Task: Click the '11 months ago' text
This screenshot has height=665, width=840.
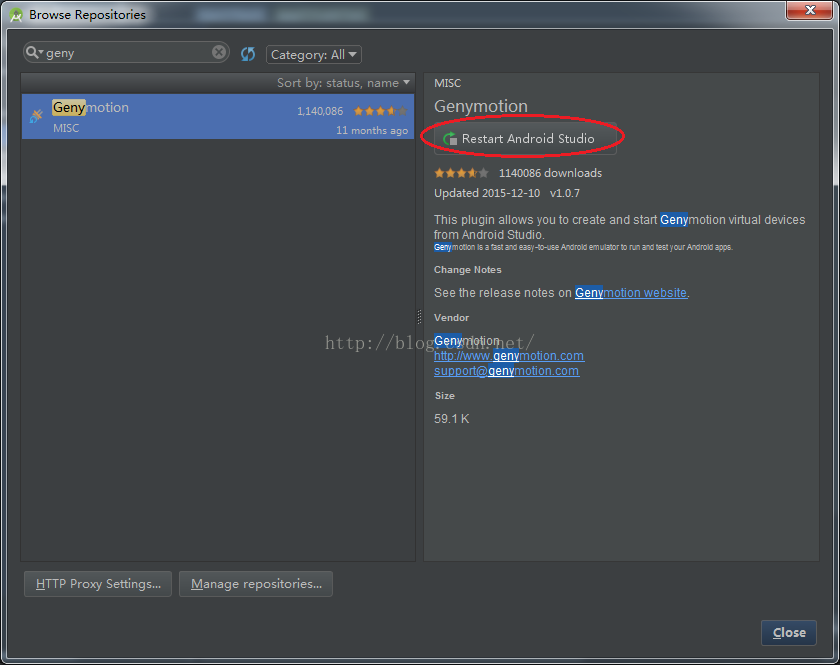Action: tap(372, 130)
